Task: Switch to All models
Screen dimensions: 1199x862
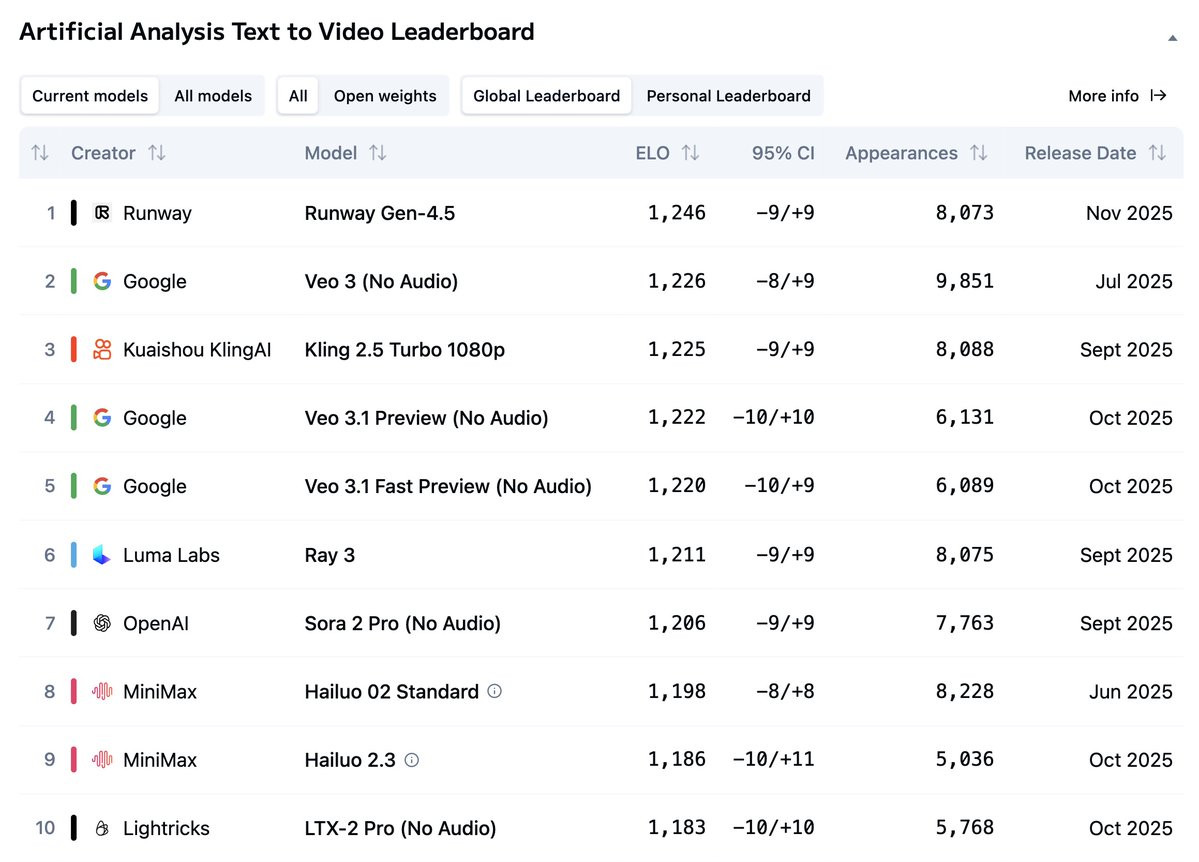Action: (x=213, y=96)
